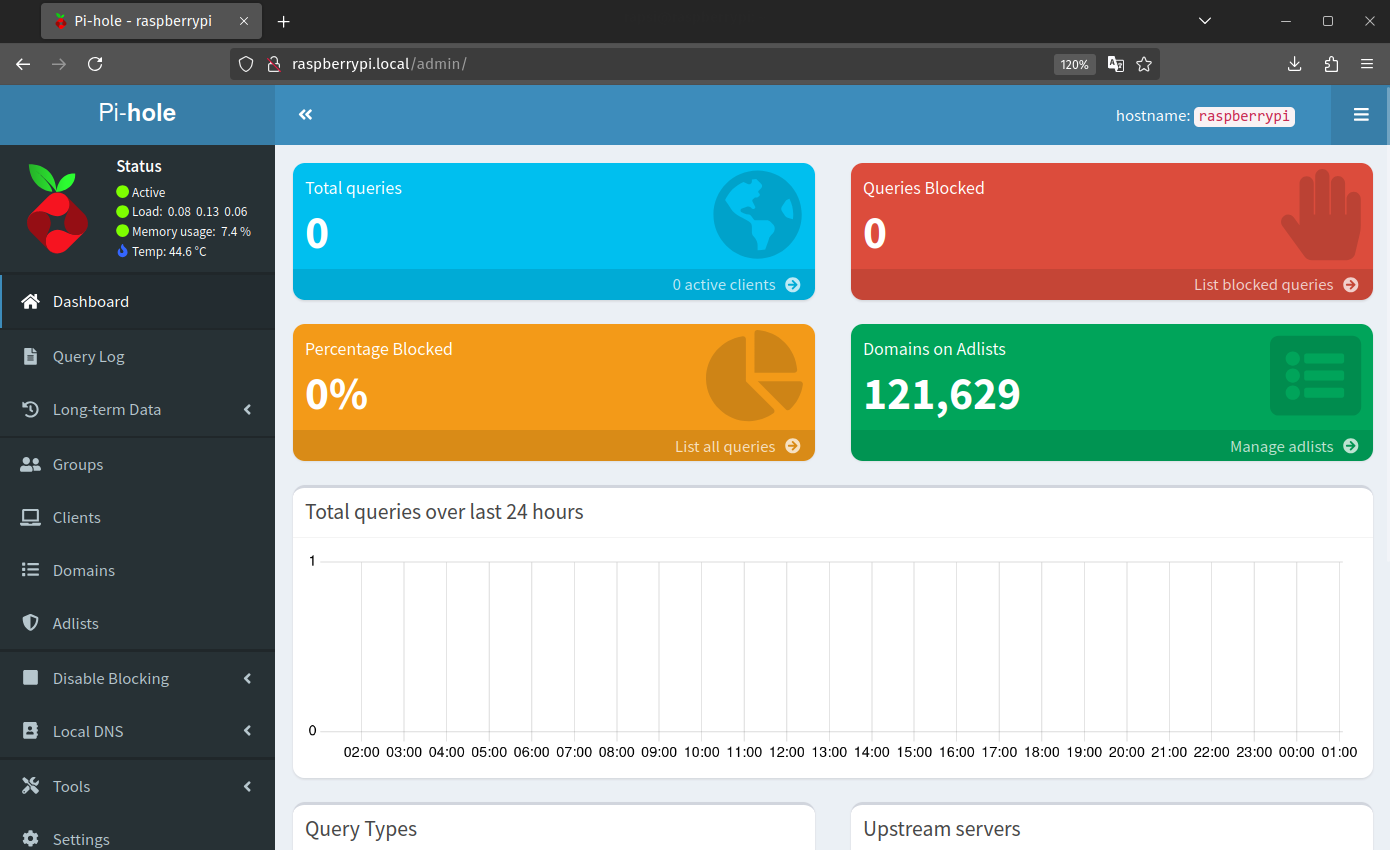Click arrow icon next to List blocked queries
The width and height of the screenshot is (1390, 850).
(1351, 284)
